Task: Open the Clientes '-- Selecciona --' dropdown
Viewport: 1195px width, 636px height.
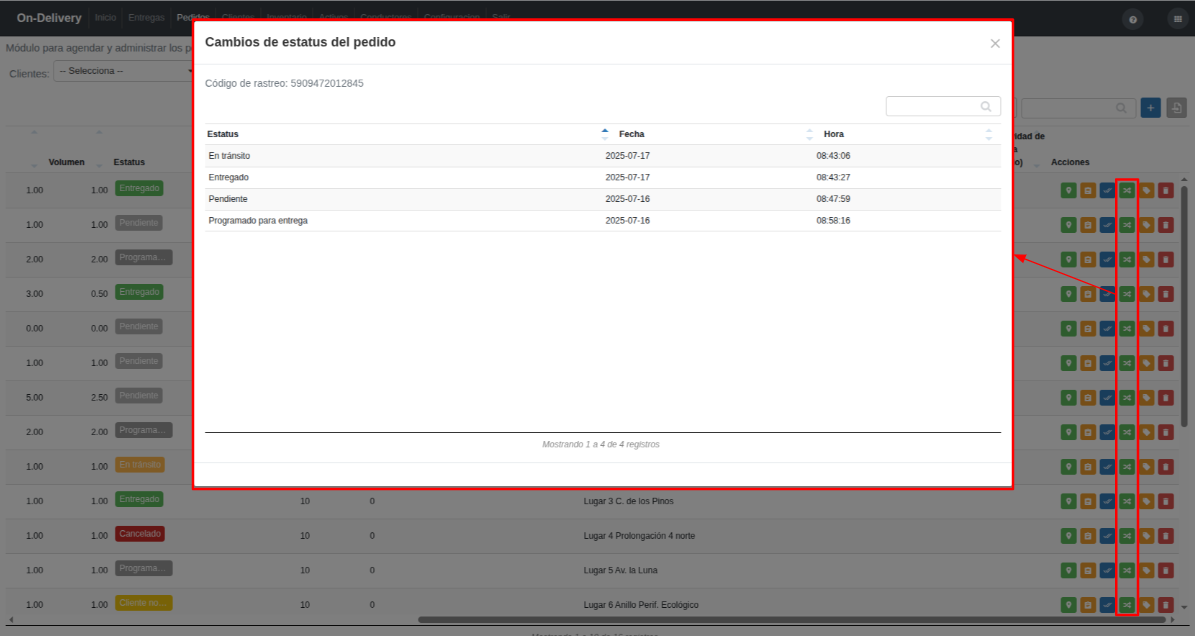Action: (123, 71)
